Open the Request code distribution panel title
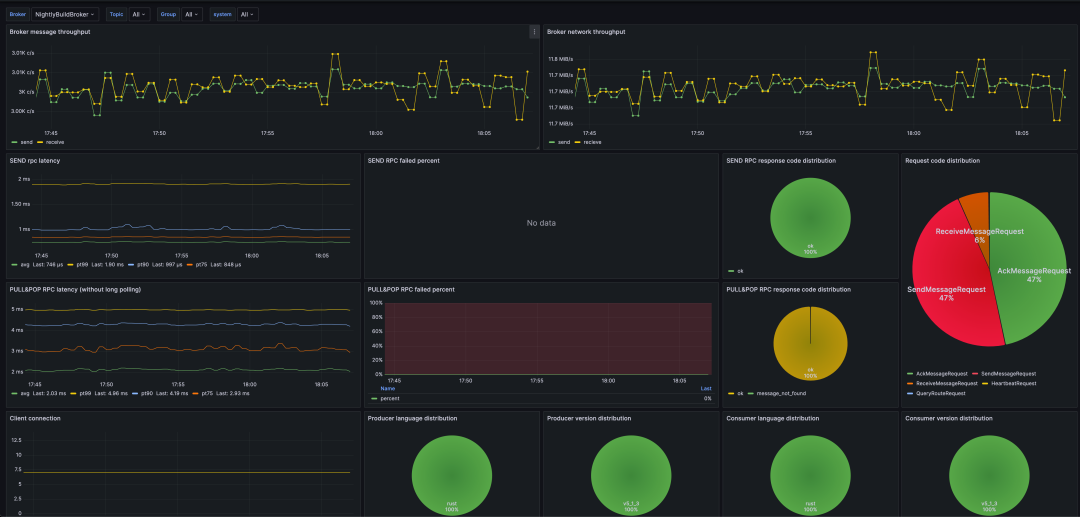Viewport: 1080px width, 517px height. (x=942, y=160)
